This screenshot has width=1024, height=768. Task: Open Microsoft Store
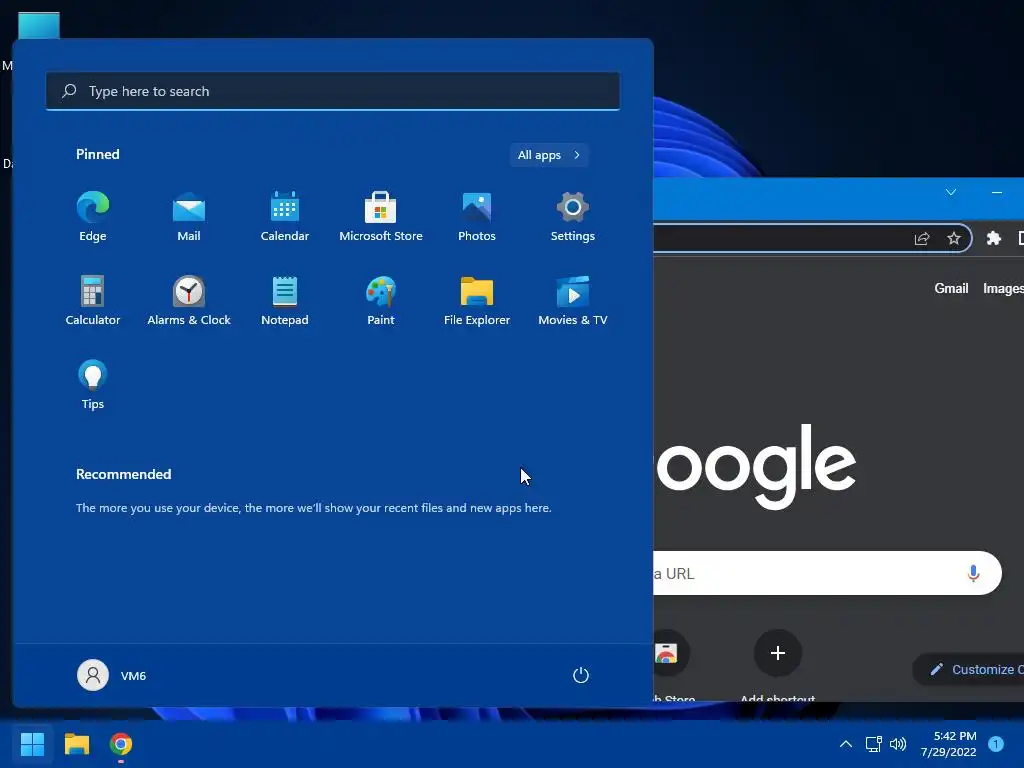click(x=381, y=217)
